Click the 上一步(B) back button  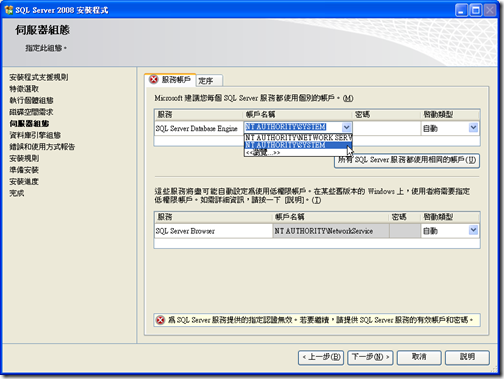321,357
